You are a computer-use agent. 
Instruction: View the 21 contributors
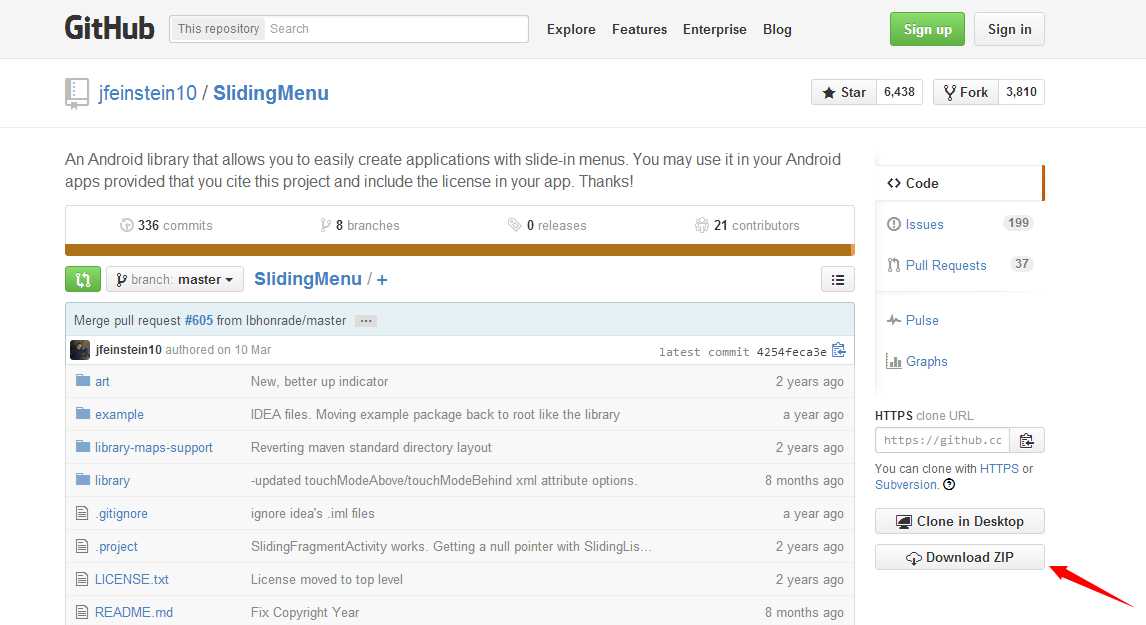pyautogui.click(x=747, y=225)
